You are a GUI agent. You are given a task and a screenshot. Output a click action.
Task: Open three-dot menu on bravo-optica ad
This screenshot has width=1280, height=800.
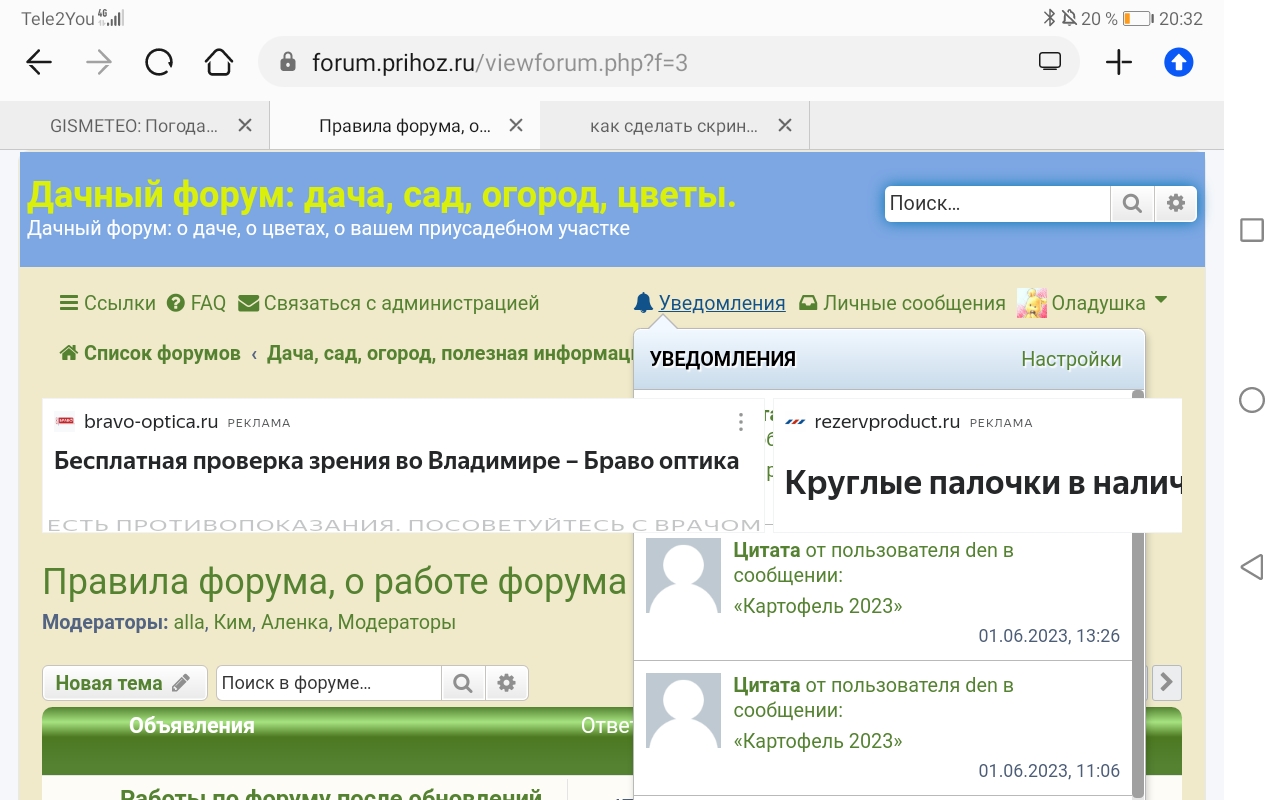740,422
